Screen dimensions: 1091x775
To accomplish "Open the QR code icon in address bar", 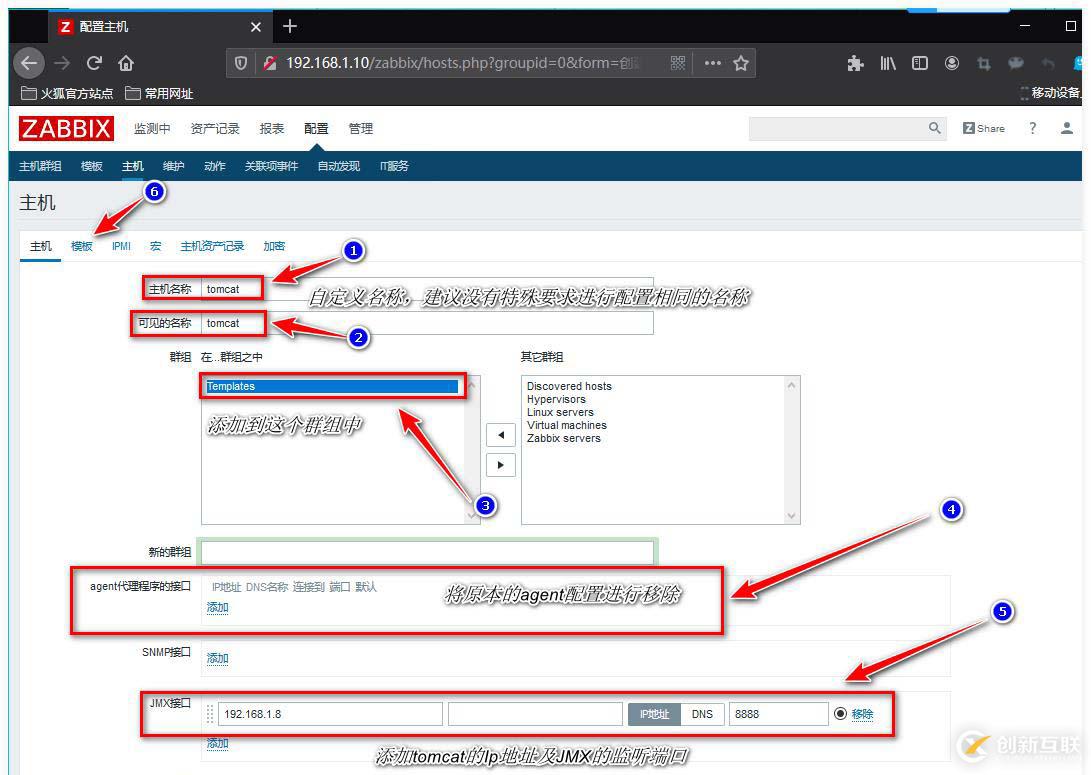I will coord(678,63).
